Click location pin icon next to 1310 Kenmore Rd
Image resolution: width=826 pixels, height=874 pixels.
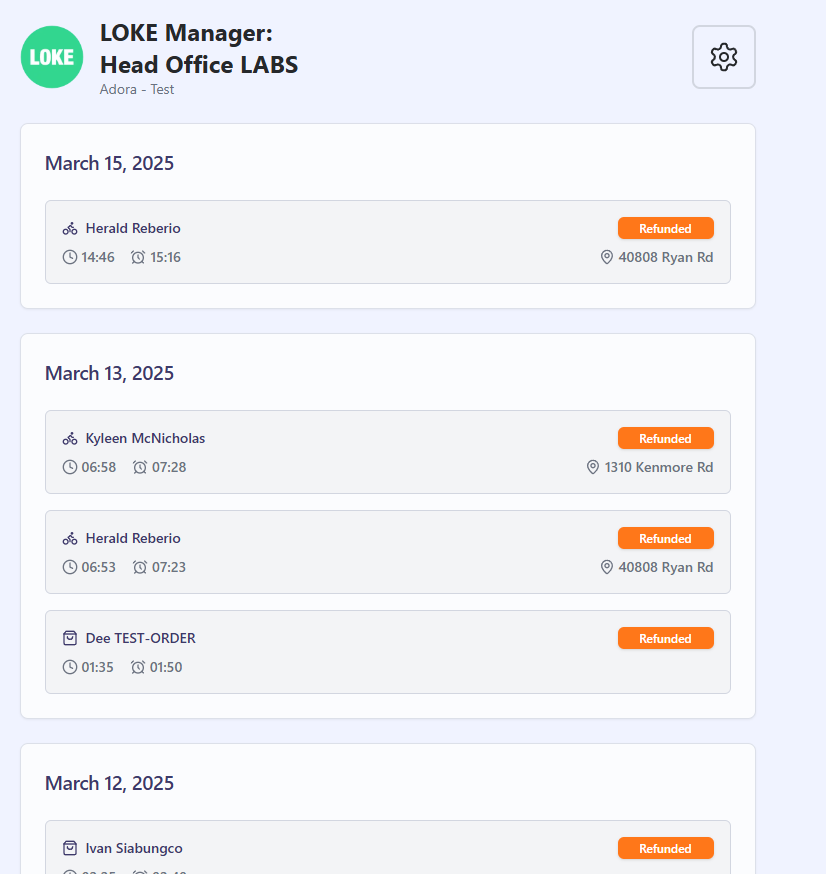tap(592, 467)
